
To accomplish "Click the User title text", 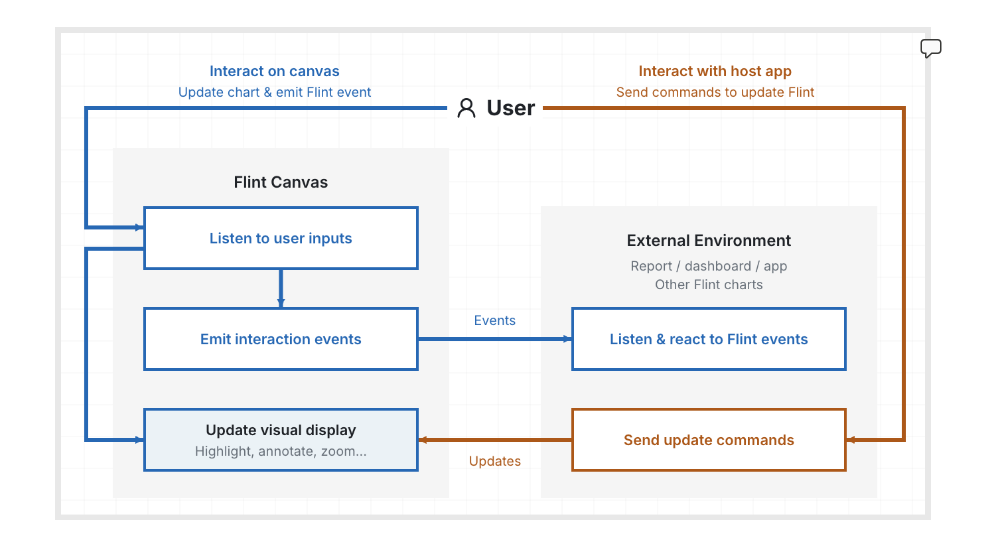I will tap(511, 108).
